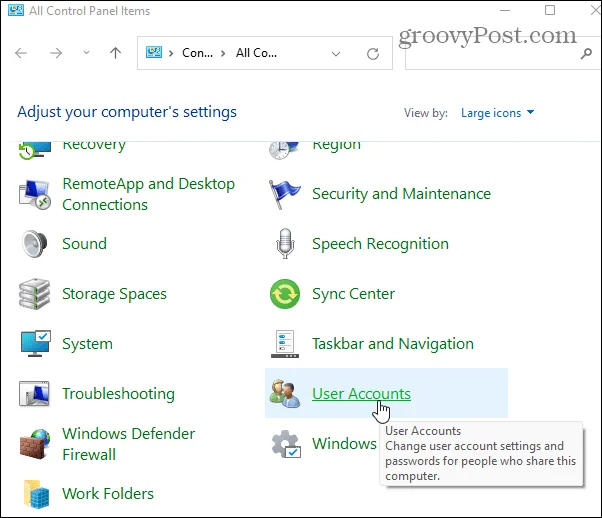Viewport: 602px width, 518px height.
Task: Expand the address bar history dropdown
Action: [336, 54]
